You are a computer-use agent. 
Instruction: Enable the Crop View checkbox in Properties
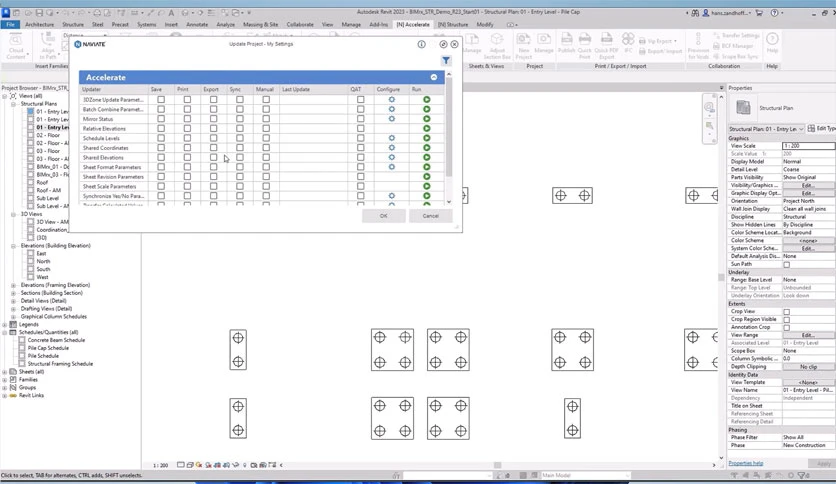pyautogui.click(x=786, y=312)
